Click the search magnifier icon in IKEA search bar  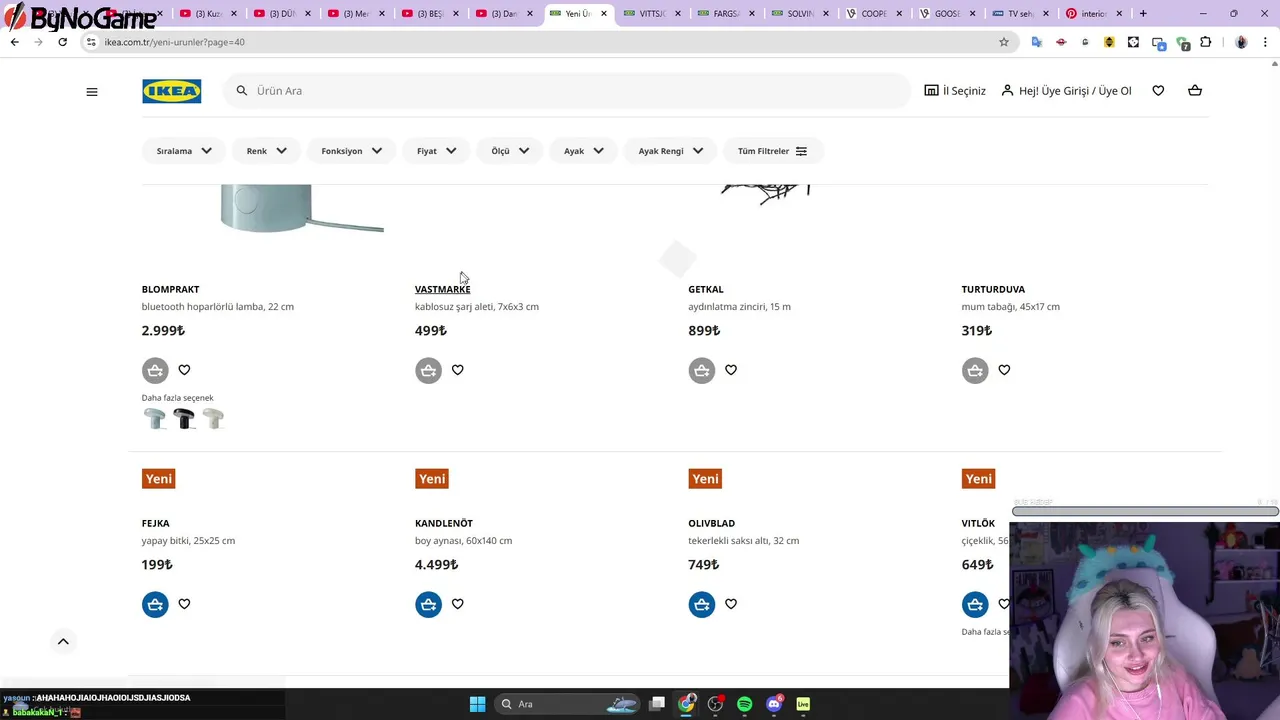[242, 91]
